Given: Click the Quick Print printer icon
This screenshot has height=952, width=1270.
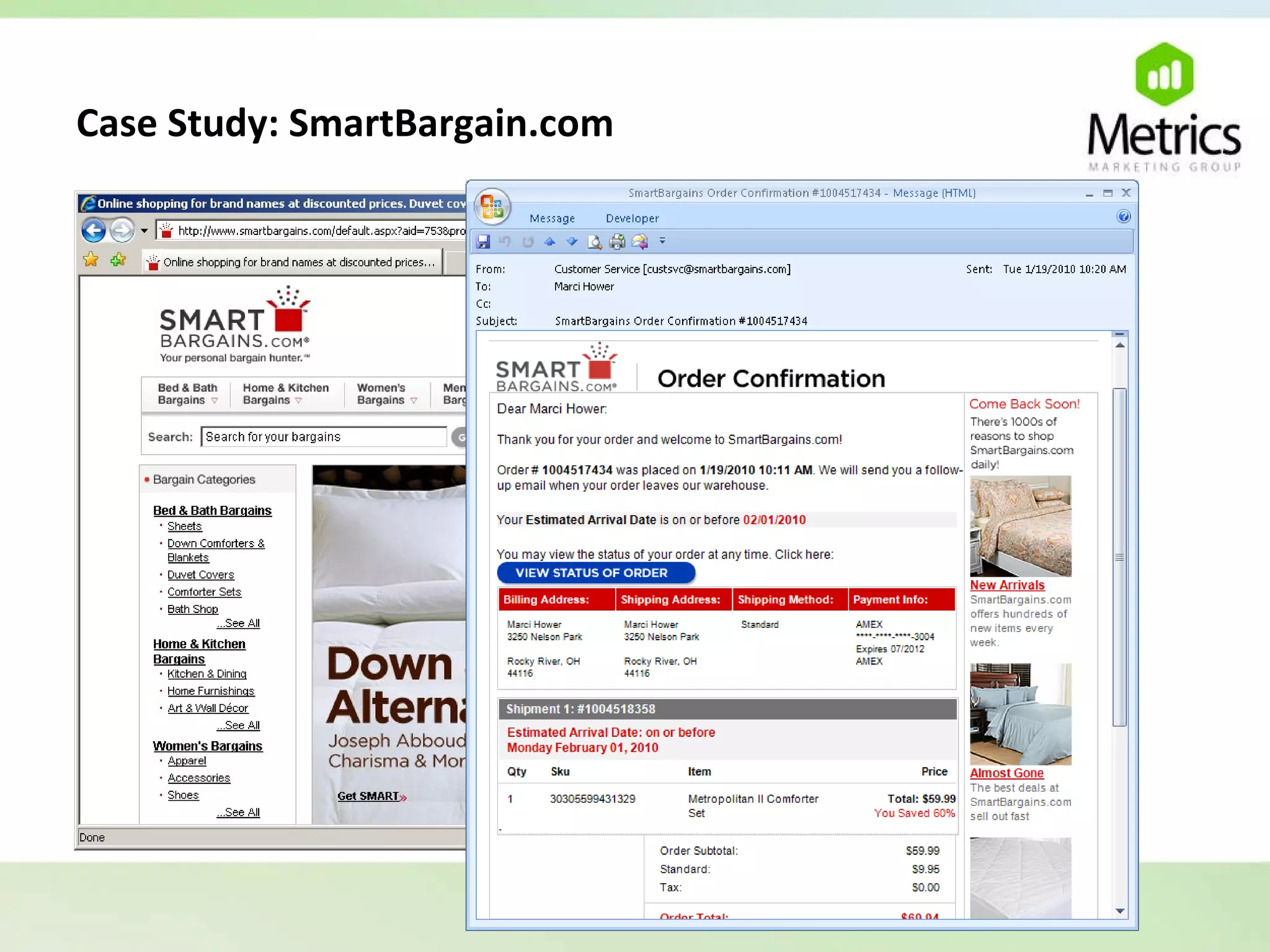Looking at the screenshot, I should pos(617,242).
